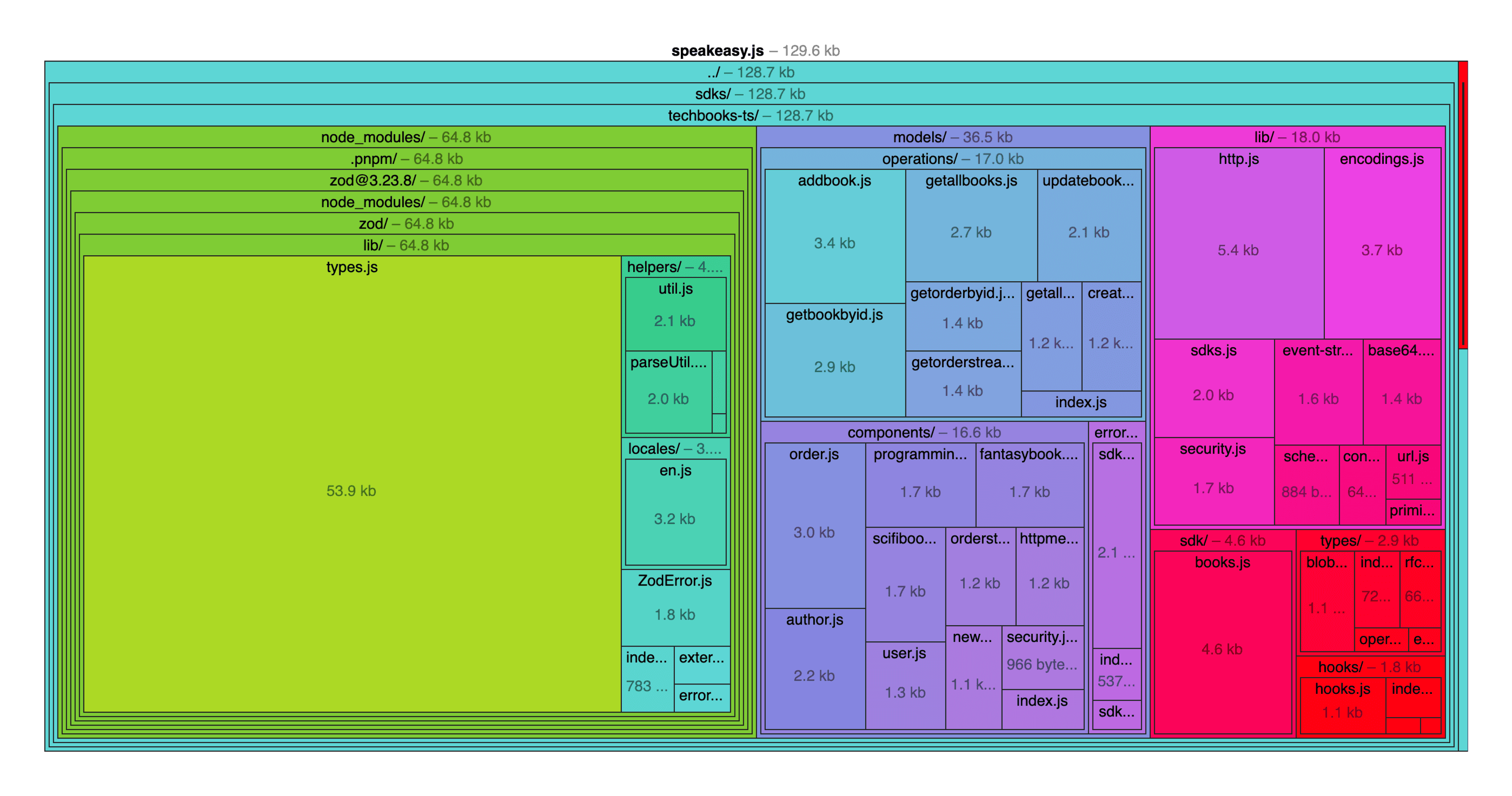Select the types/ 2.9 kb header
The height and width of the screenshot is (796, 1512).
click(x=1370, y=540)
